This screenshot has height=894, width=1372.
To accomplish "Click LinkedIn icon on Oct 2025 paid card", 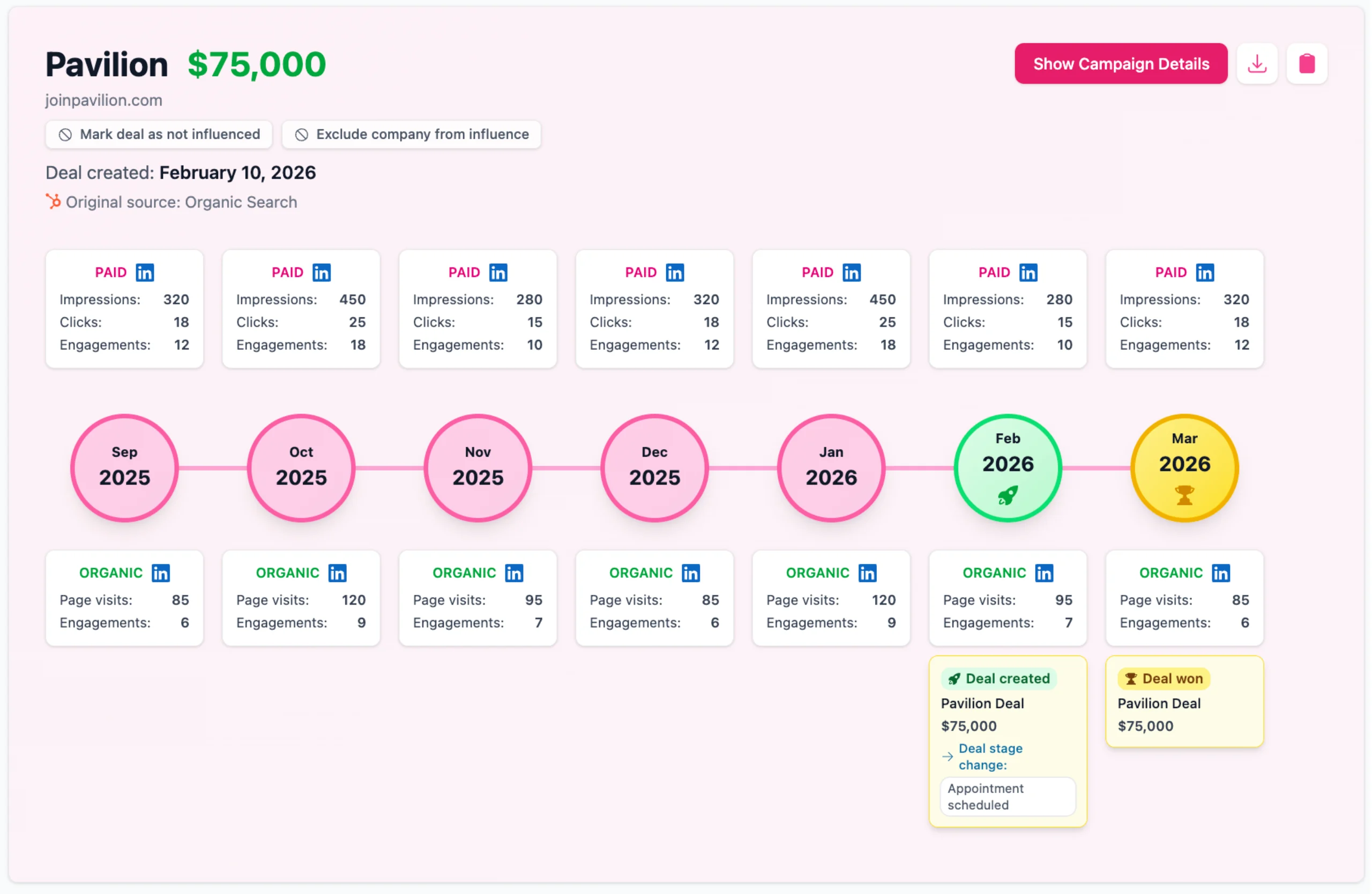I will 321,272.
